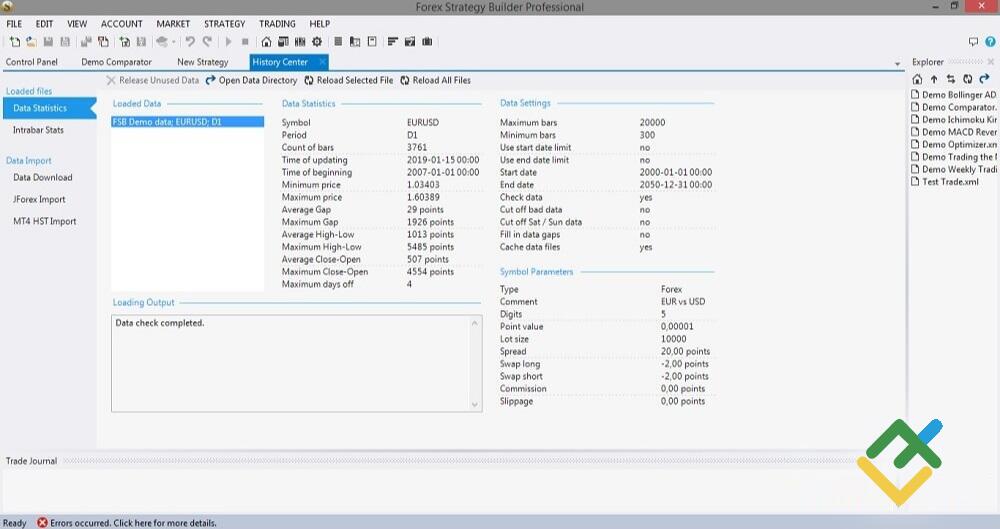Open the STRATEGY menu
This screenshot has height=529, width=1000.
point(224,23)
